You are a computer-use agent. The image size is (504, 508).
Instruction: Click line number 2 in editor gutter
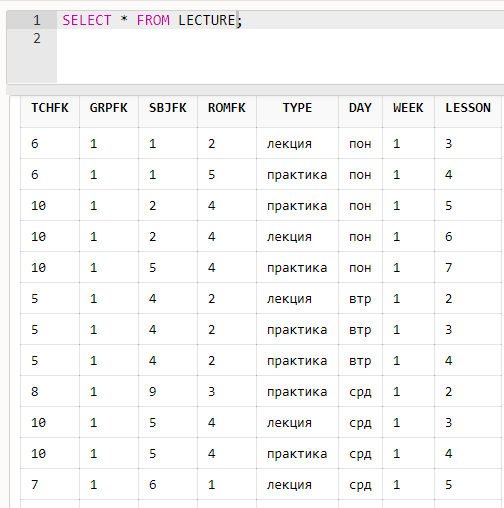(37, 38)
